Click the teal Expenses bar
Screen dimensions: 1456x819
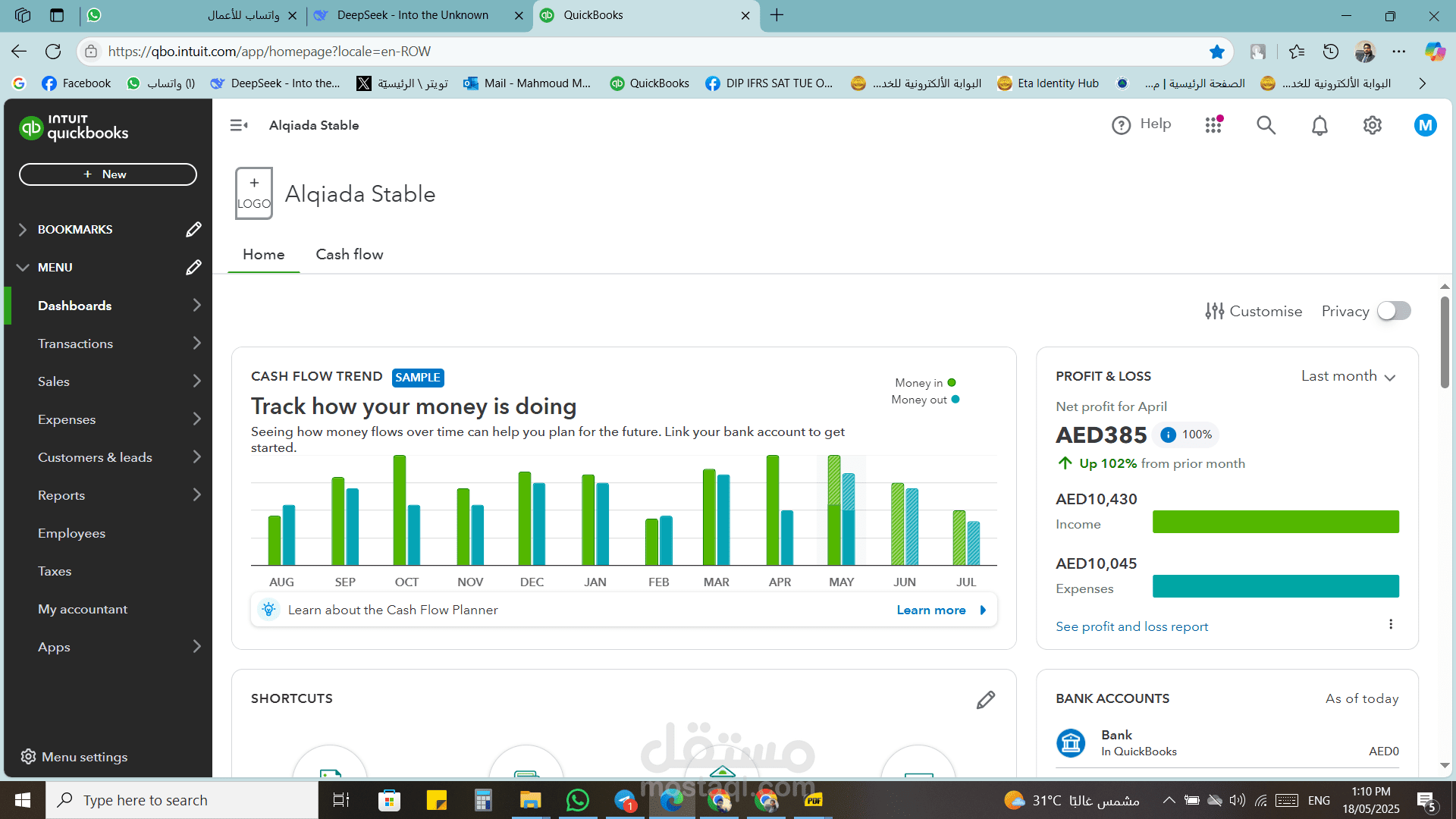[1276, 586]
